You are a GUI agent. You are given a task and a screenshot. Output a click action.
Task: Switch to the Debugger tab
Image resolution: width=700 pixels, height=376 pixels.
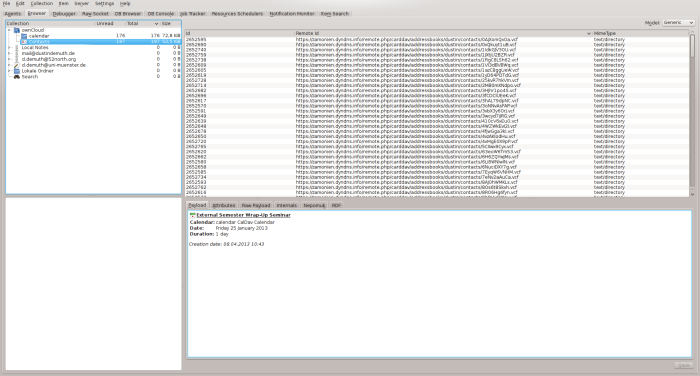pos(64,14)
